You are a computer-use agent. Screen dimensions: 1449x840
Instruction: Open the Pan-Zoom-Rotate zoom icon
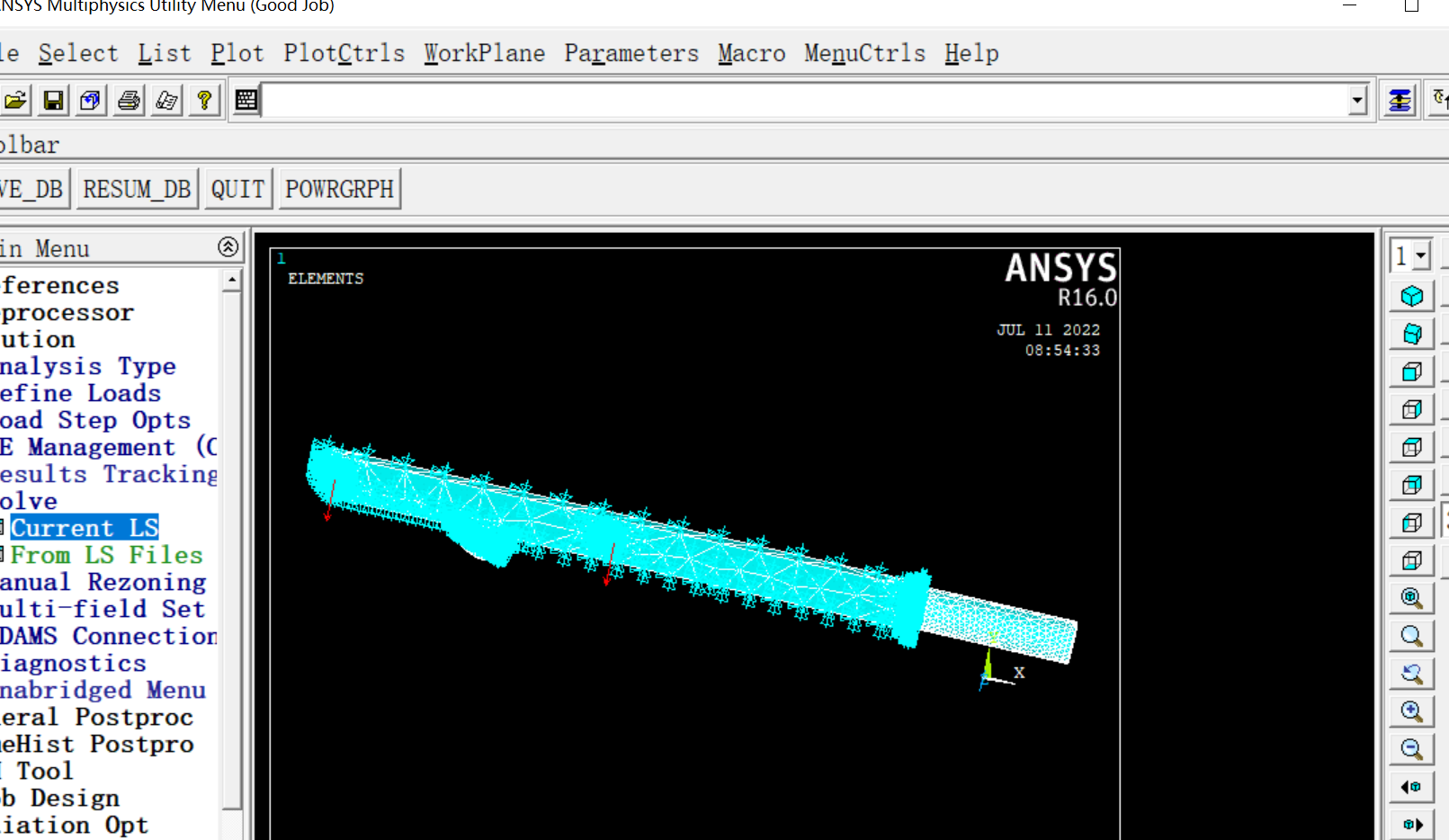coord(1410,596)
